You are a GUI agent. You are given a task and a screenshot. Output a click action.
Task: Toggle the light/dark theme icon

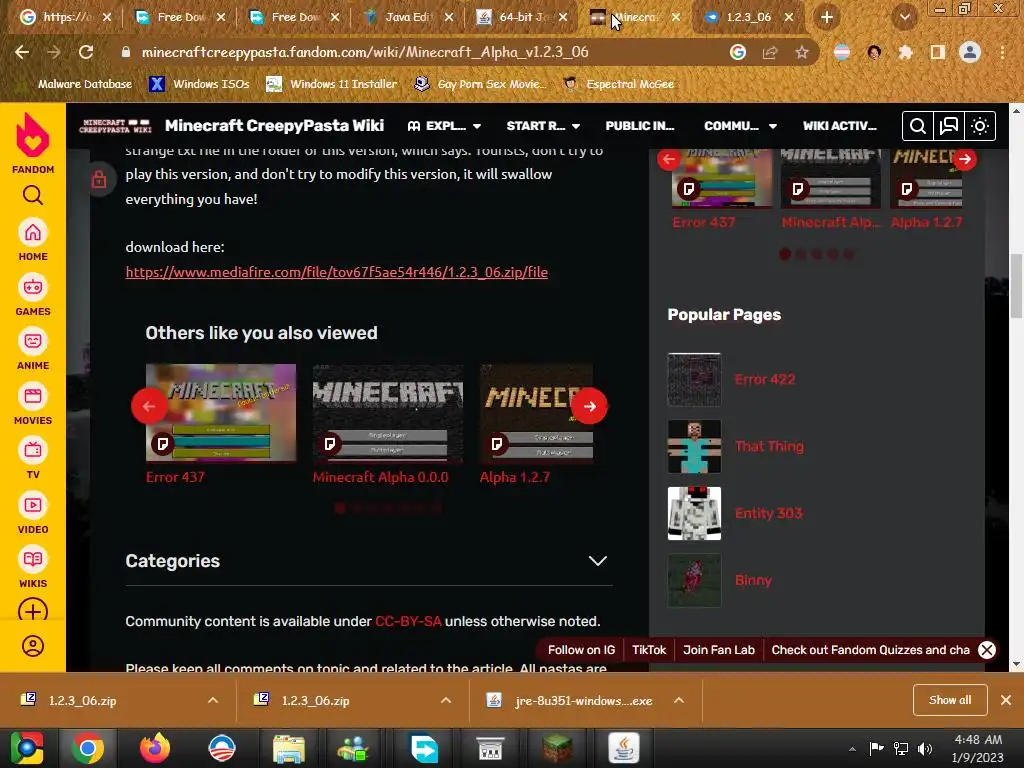pyautogui.click(x=980, y=126)
